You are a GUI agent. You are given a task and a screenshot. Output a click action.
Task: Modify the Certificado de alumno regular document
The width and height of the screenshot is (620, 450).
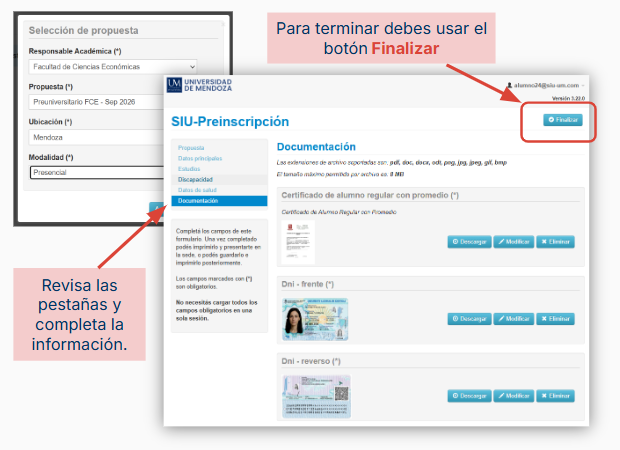click(x=514, y=242)
